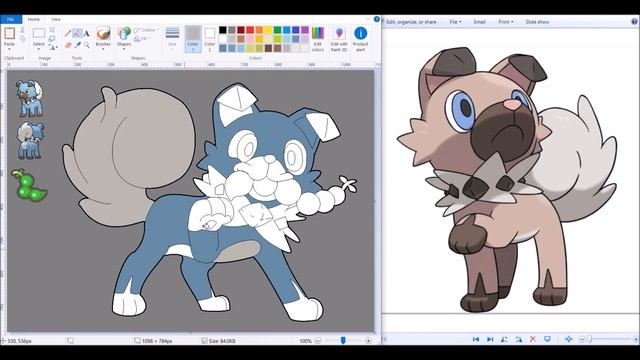
Task: Rotate image clockwise in Photo Viewer
Action: (518, 339)
